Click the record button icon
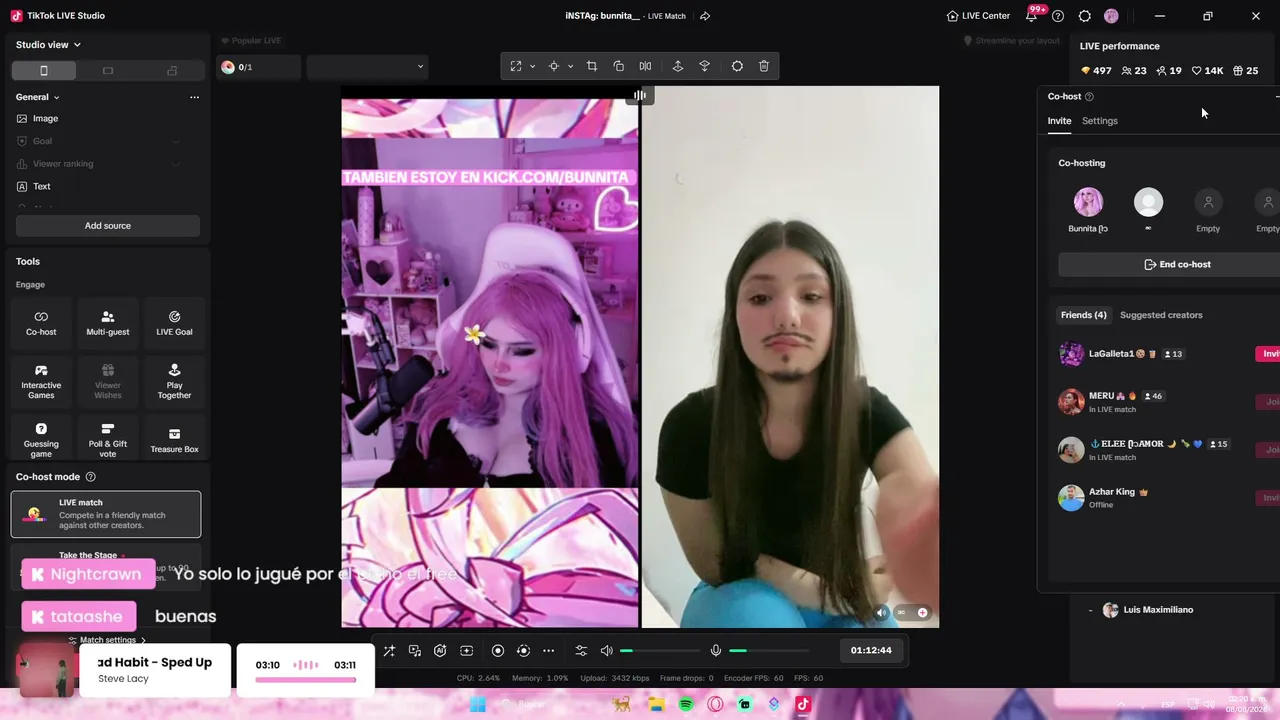Viewport: 1280px width, 720px height. pos(498,651)
